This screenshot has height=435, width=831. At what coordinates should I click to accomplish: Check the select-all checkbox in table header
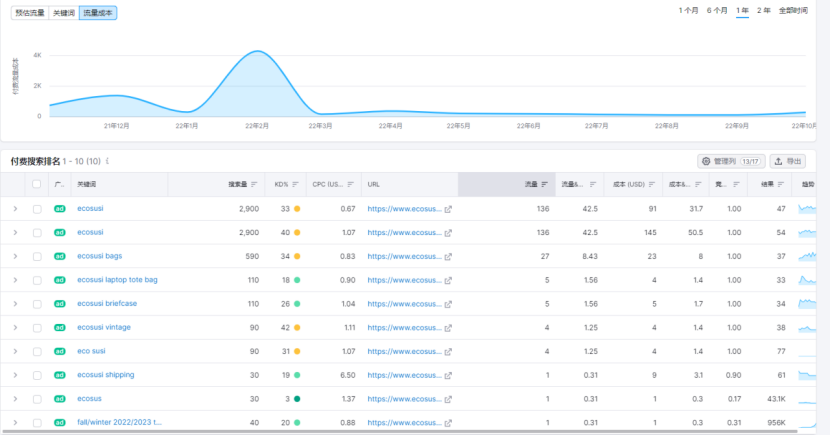pyautogui.click(x=37, y=184)
